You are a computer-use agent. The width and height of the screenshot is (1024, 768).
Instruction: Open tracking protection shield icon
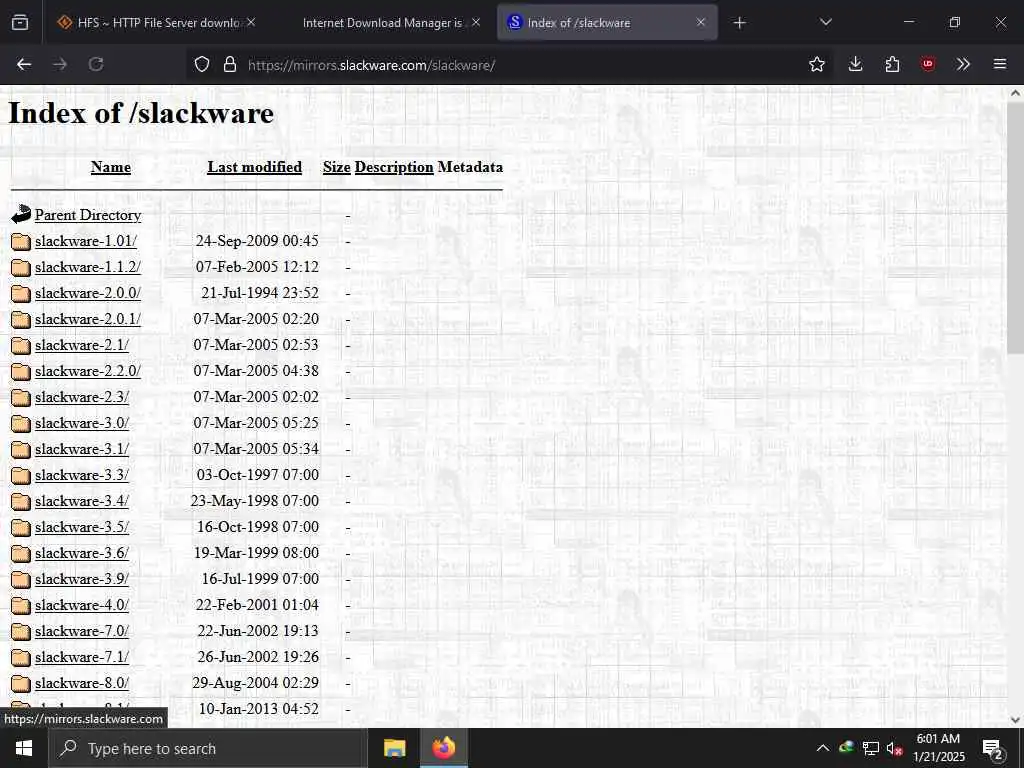(x=202, y=65)
